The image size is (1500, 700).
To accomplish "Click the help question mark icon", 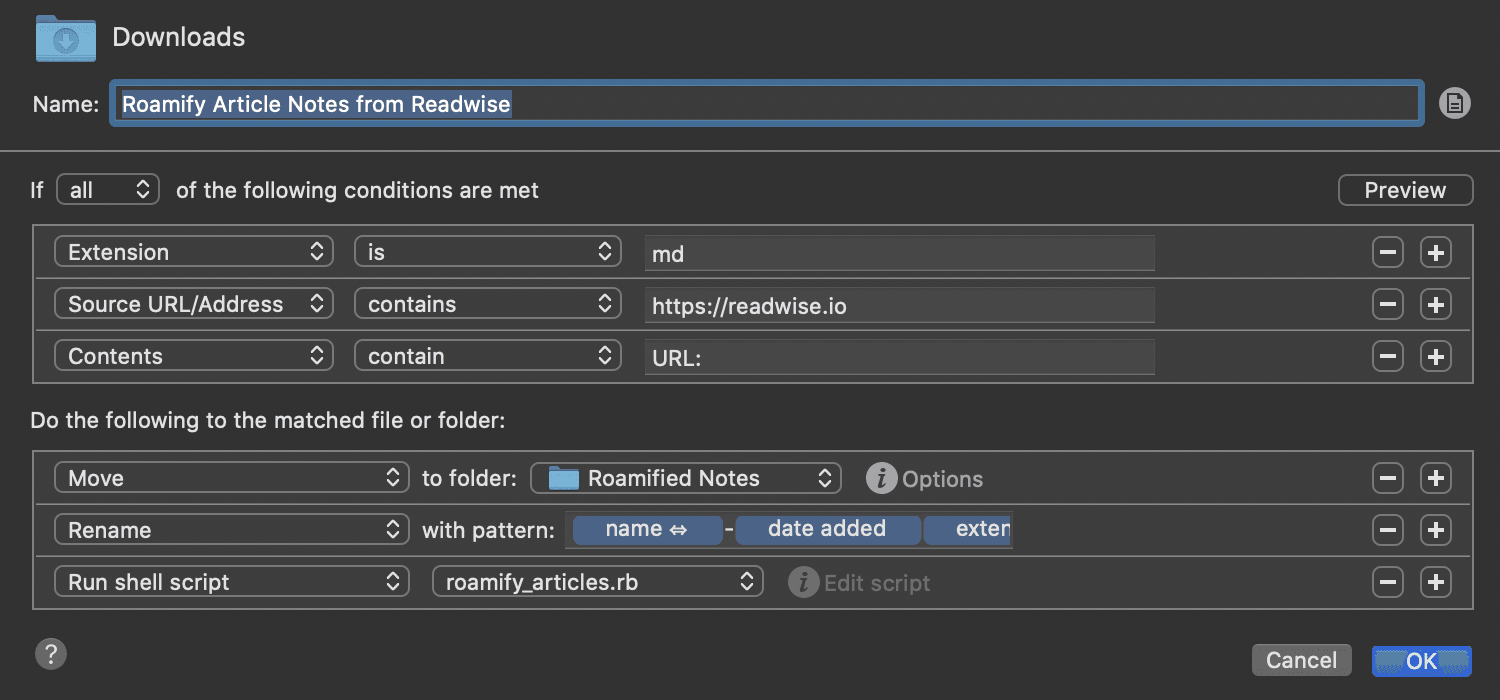I will coord(50,655).
